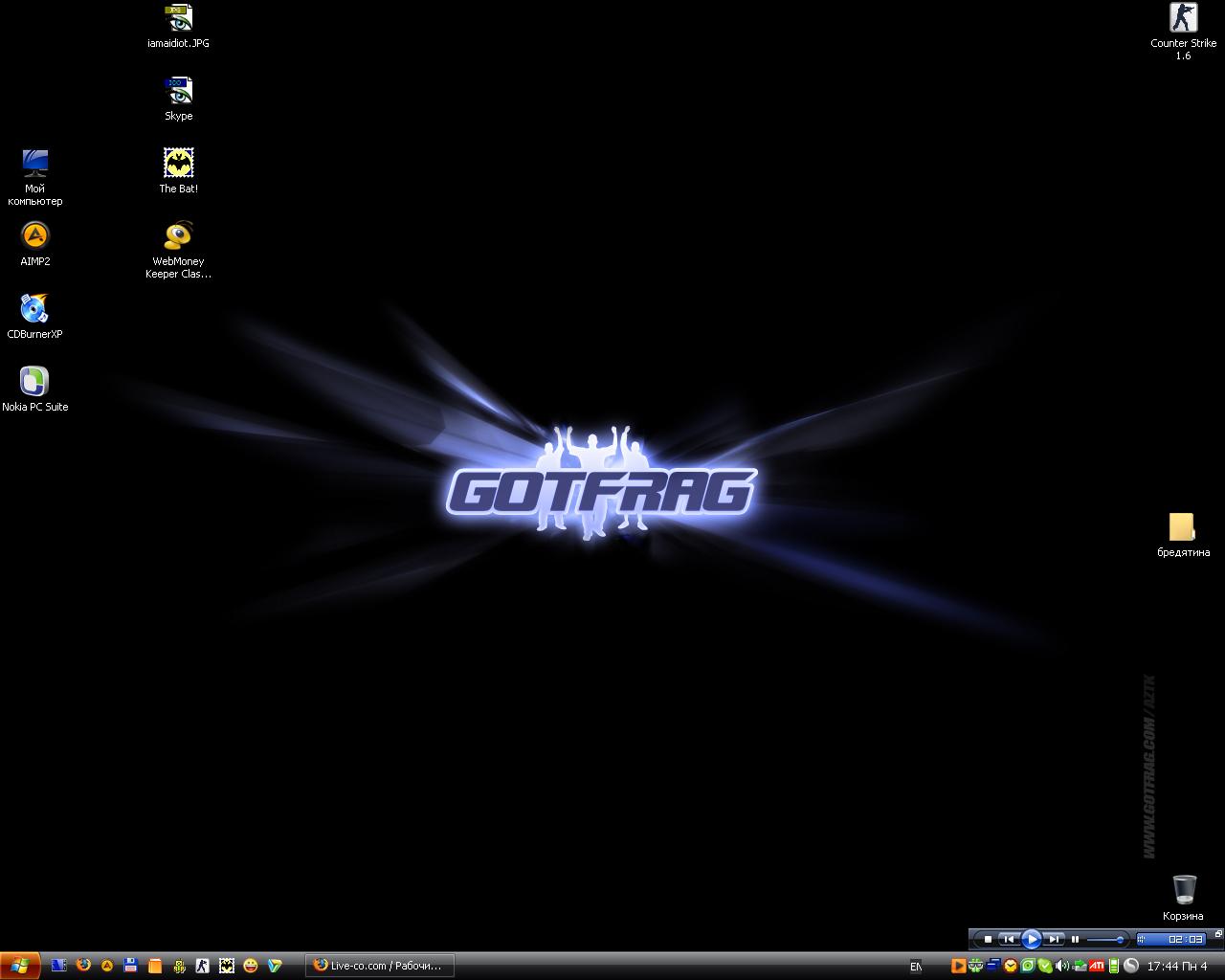Open the Nokia PC Suite shortcut

pos(35,382)
